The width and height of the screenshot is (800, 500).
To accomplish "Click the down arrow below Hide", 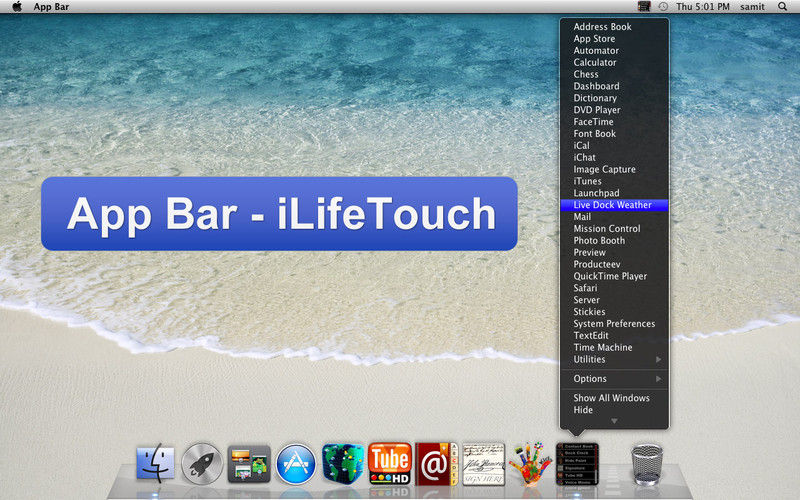I will pyautogui.click(x=614, y=421).
